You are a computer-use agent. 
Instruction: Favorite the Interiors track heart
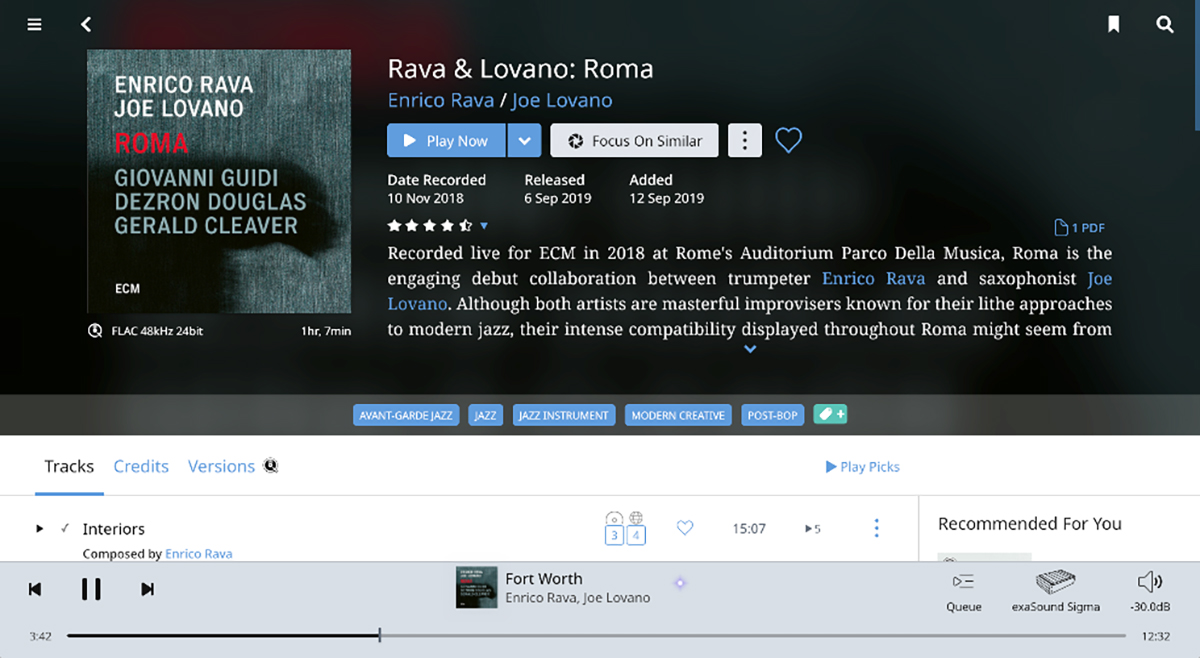[685, 528]
